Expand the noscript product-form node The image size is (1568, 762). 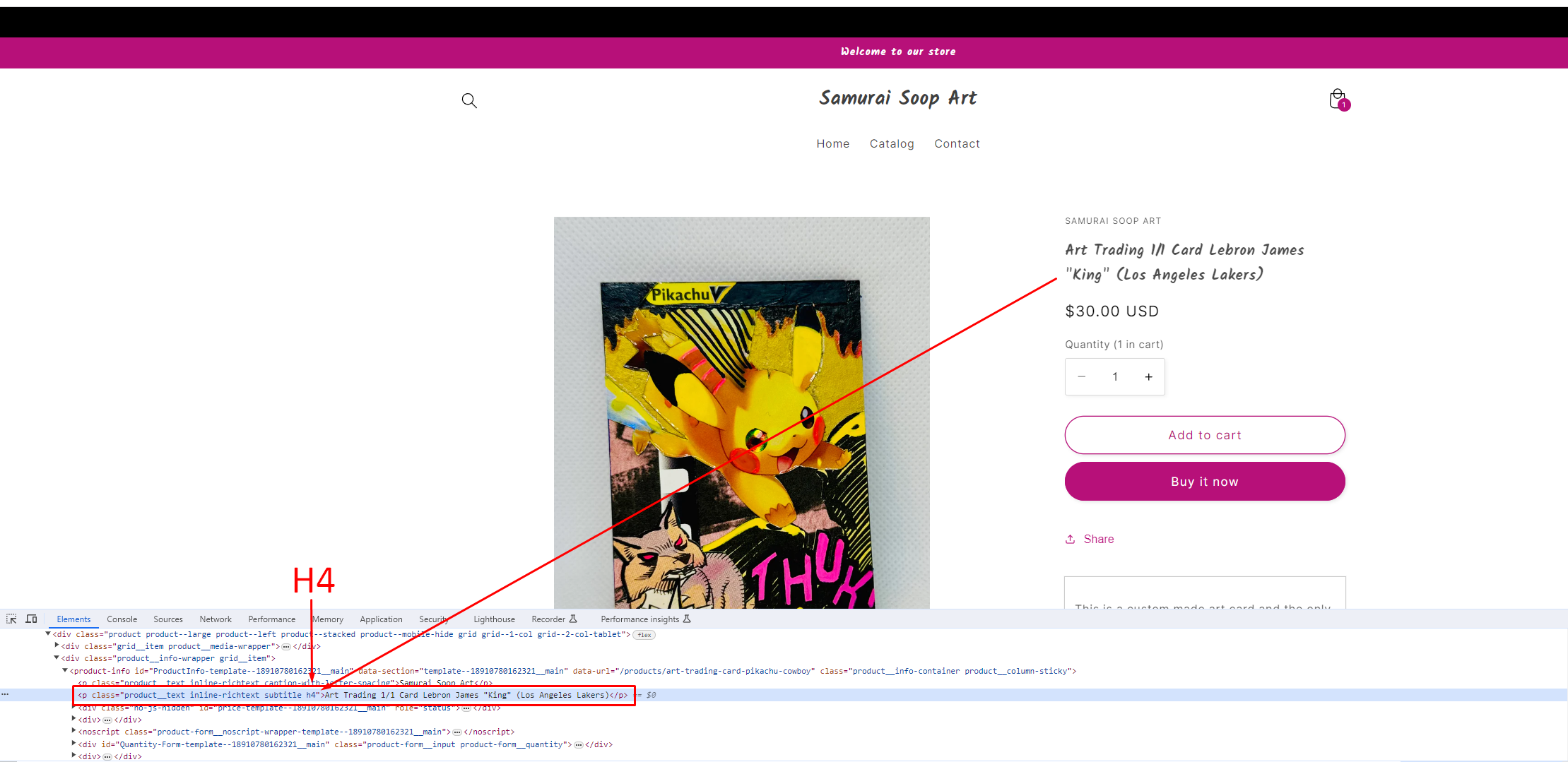coord(73,731)
